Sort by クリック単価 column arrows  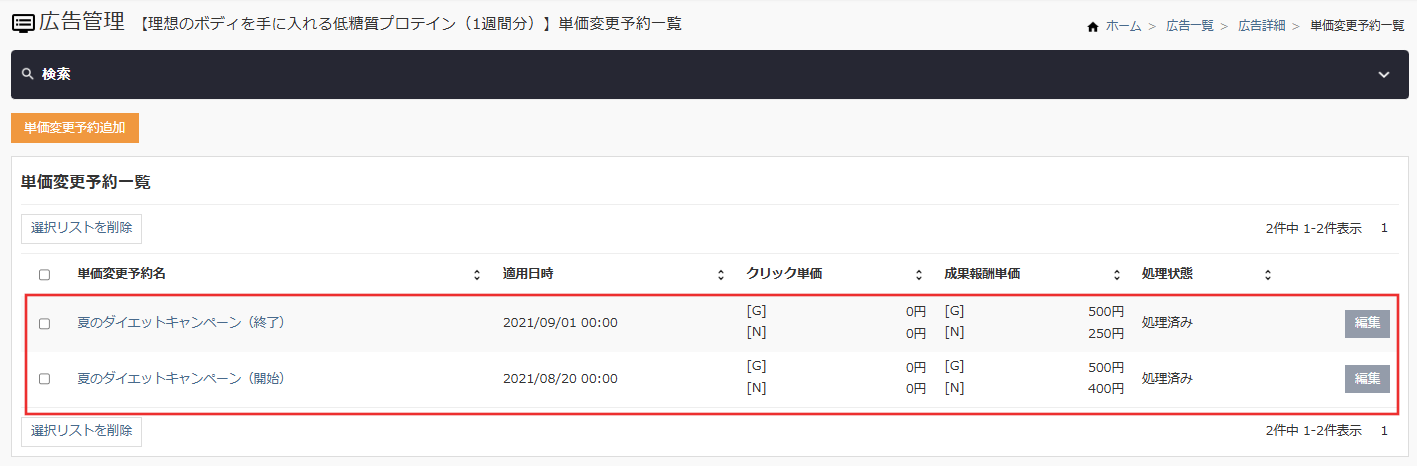coord(918,274)
